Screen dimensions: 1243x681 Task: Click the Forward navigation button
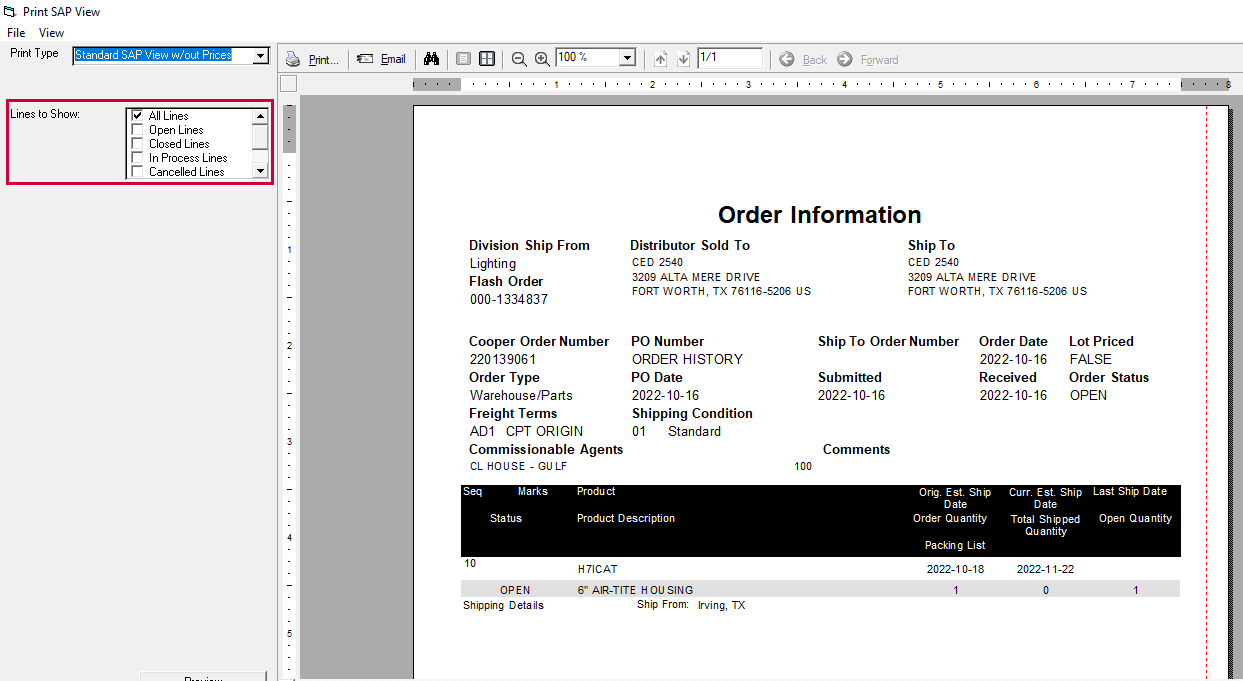point(868,59)
